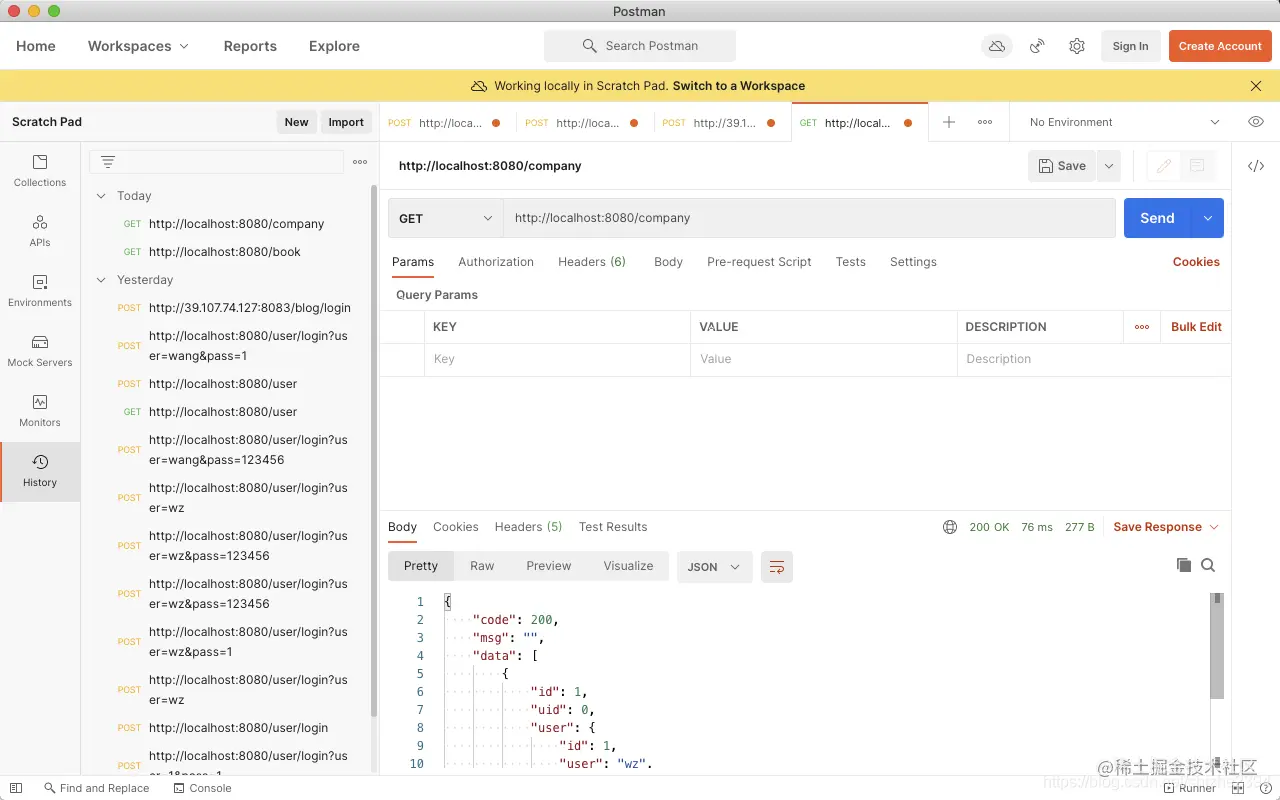This screenshot has width=1280, height=800.
Task: Copy the response body to clipboard
Action: click(x=1184, y=565)
